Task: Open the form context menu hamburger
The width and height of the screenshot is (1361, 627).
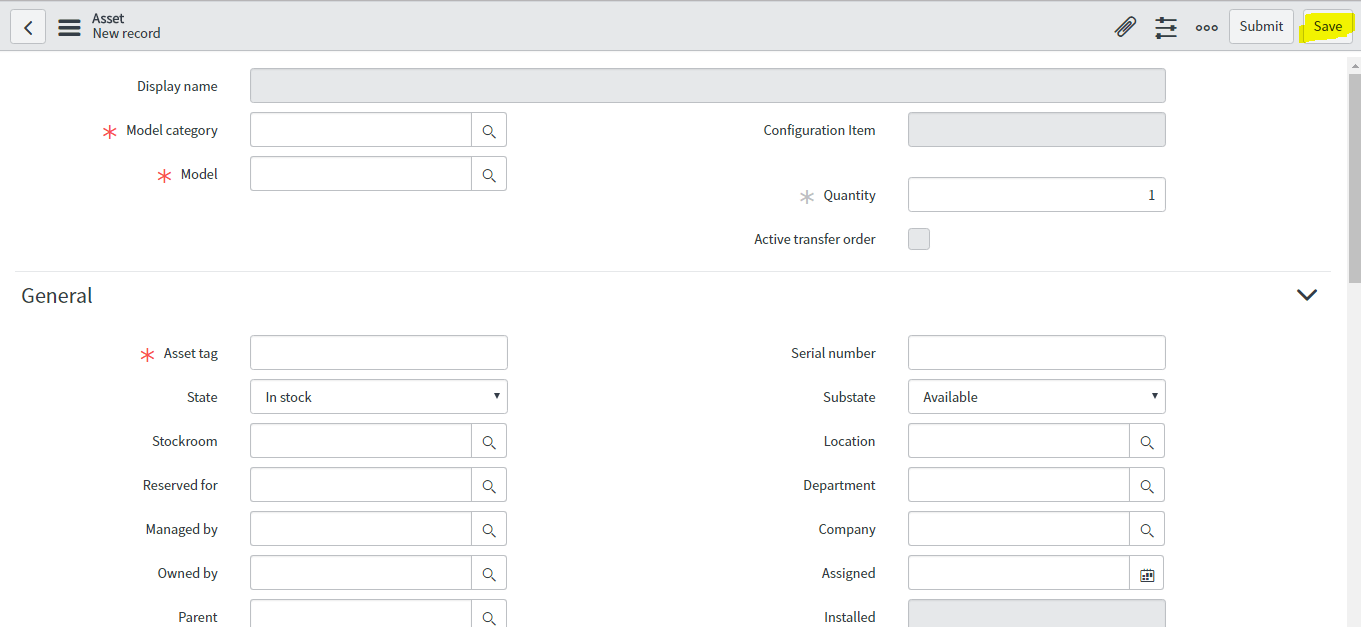Action: [68, 27]
